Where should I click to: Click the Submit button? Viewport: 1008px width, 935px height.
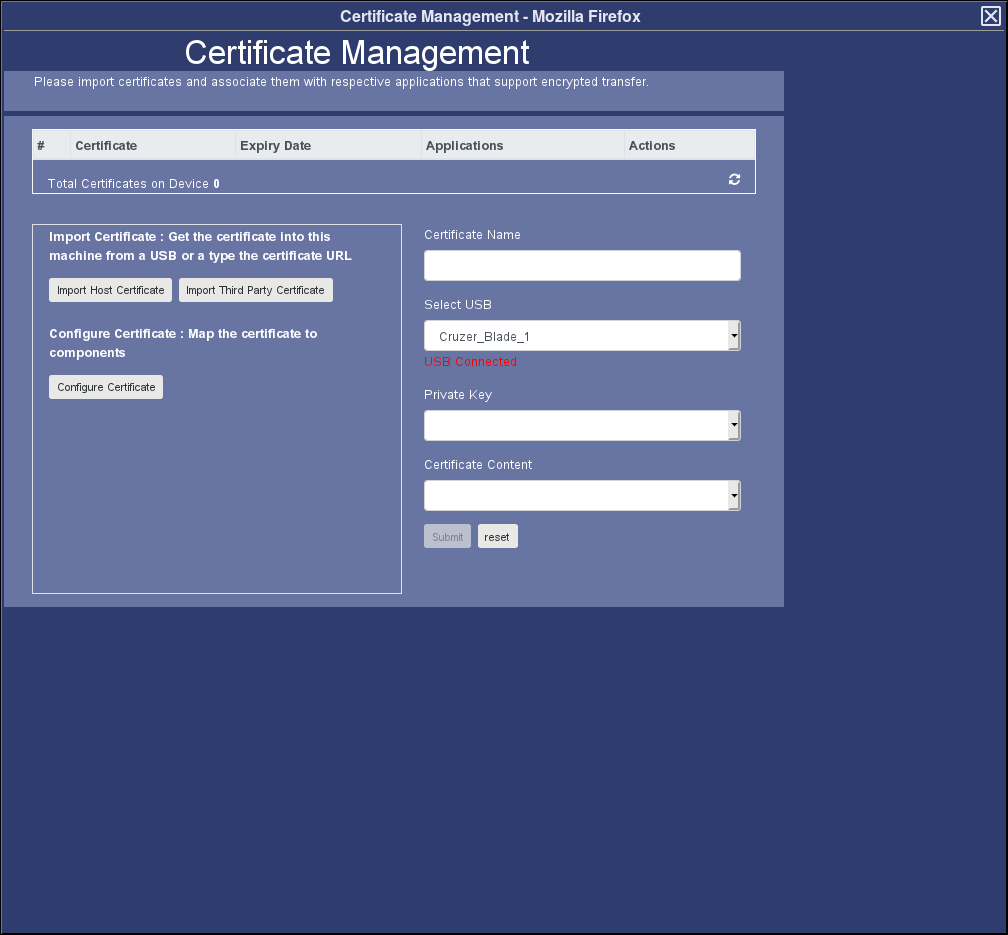coord(447,537)
